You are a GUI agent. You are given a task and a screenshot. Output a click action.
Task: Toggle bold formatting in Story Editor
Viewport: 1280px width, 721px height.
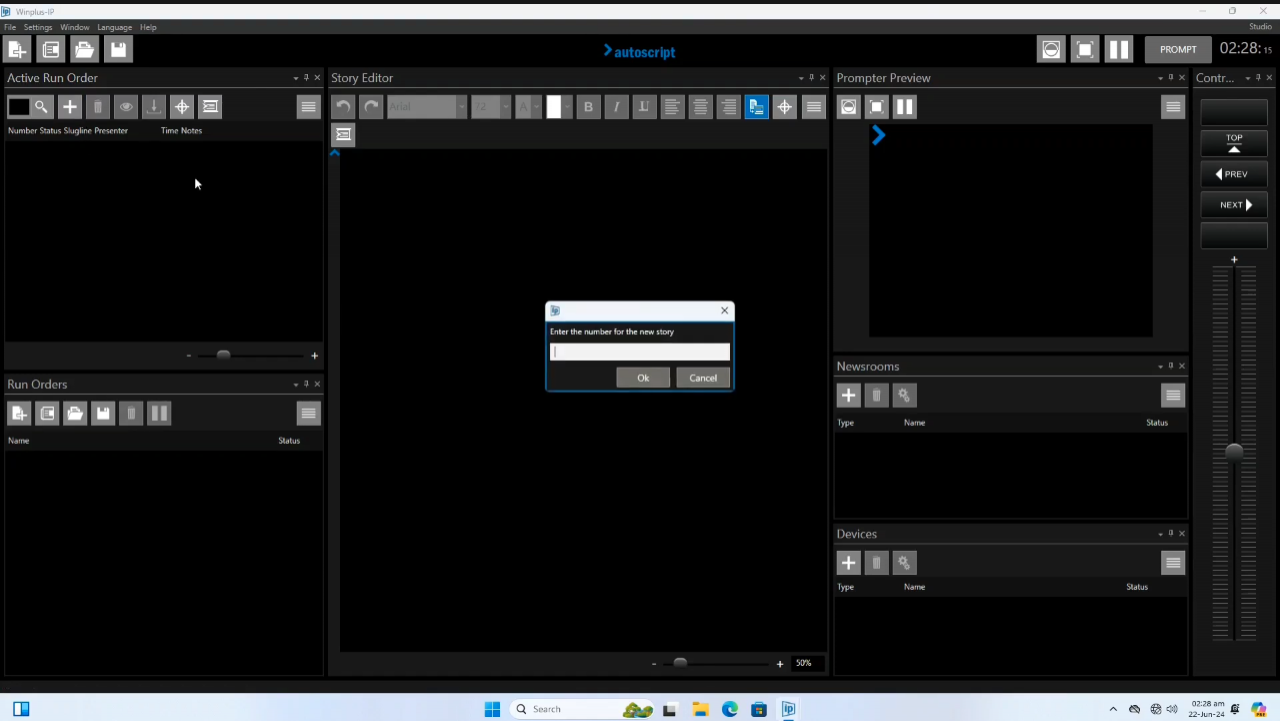[x=588, y=107]
